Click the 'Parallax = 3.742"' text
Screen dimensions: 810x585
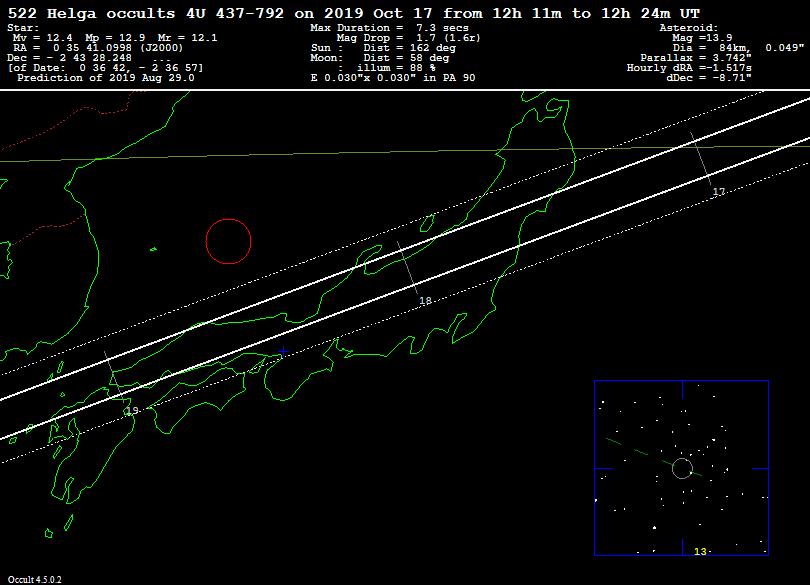click(x=696, y=58)
